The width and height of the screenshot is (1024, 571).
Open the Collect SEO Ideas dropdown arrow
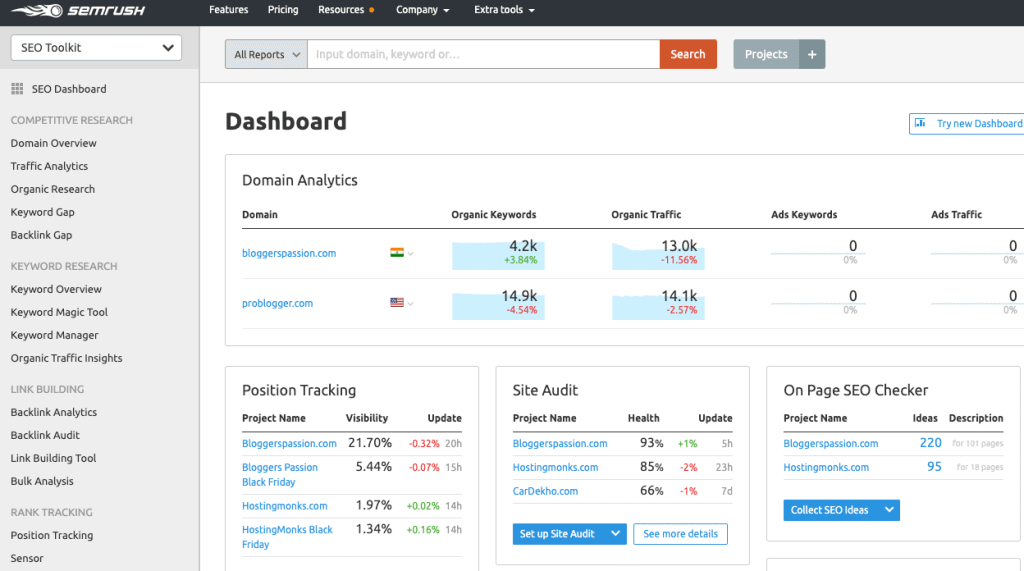pos(889,510)
